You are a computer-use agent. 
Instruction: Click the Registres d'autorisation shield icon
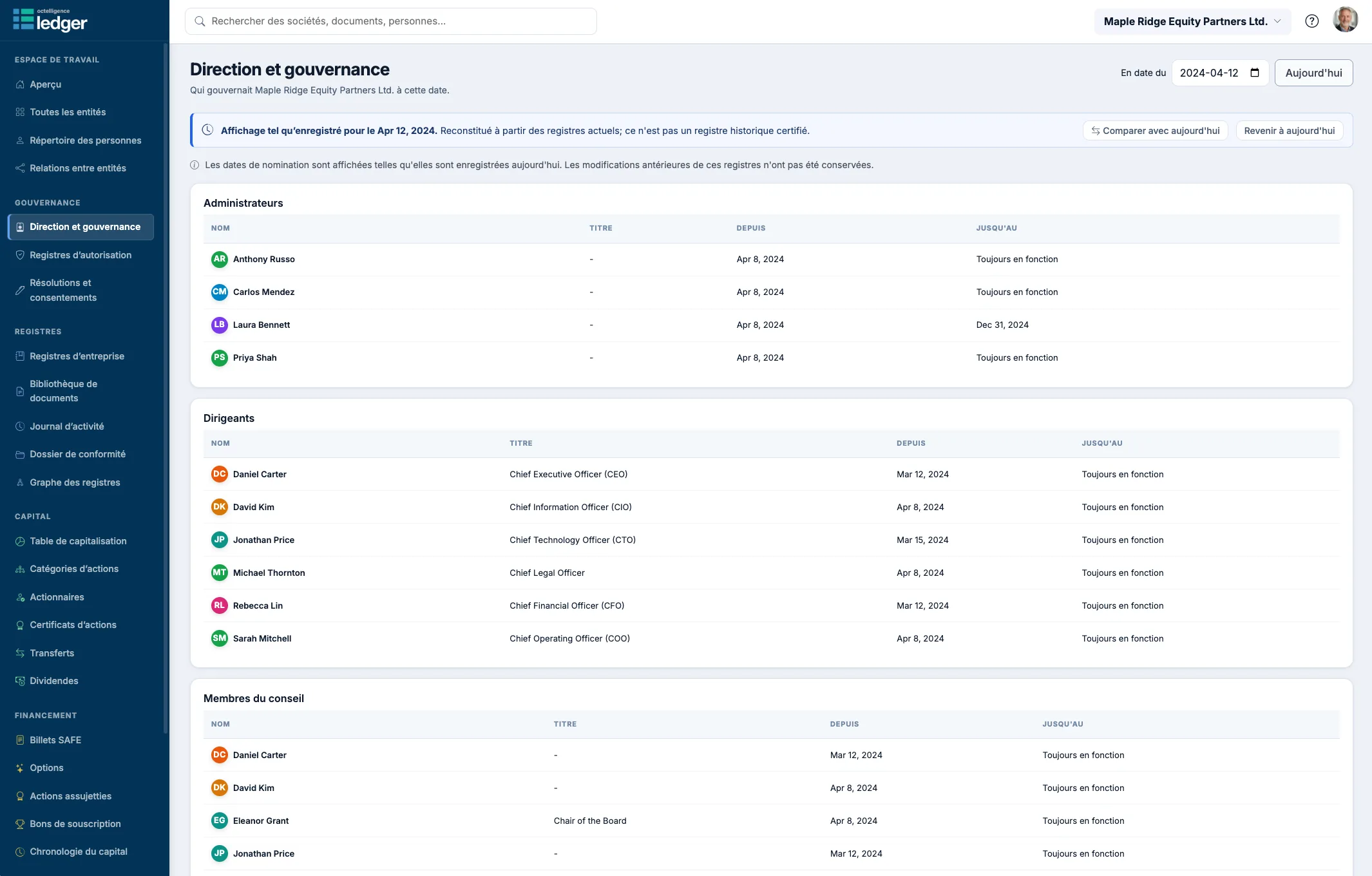tap(20, 255)
